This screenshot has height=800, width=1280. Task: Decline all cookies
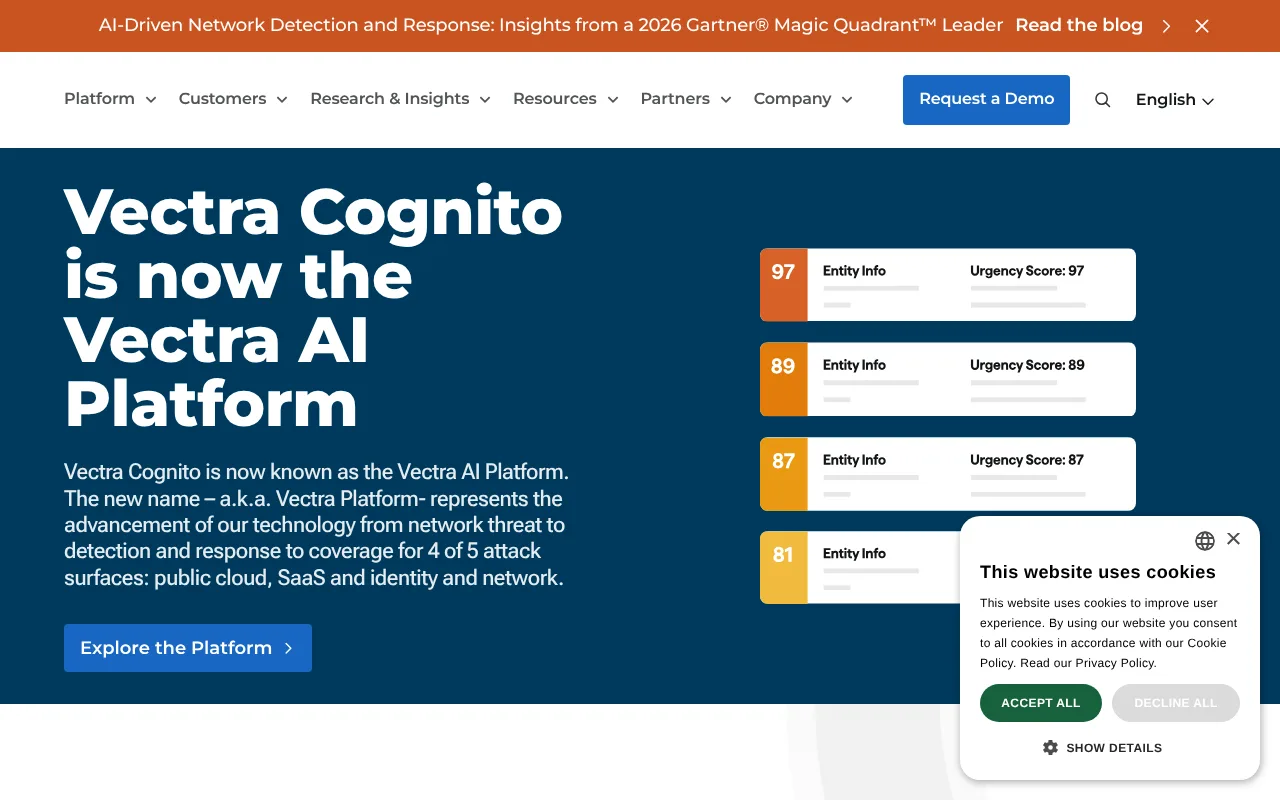point(1176,703)
